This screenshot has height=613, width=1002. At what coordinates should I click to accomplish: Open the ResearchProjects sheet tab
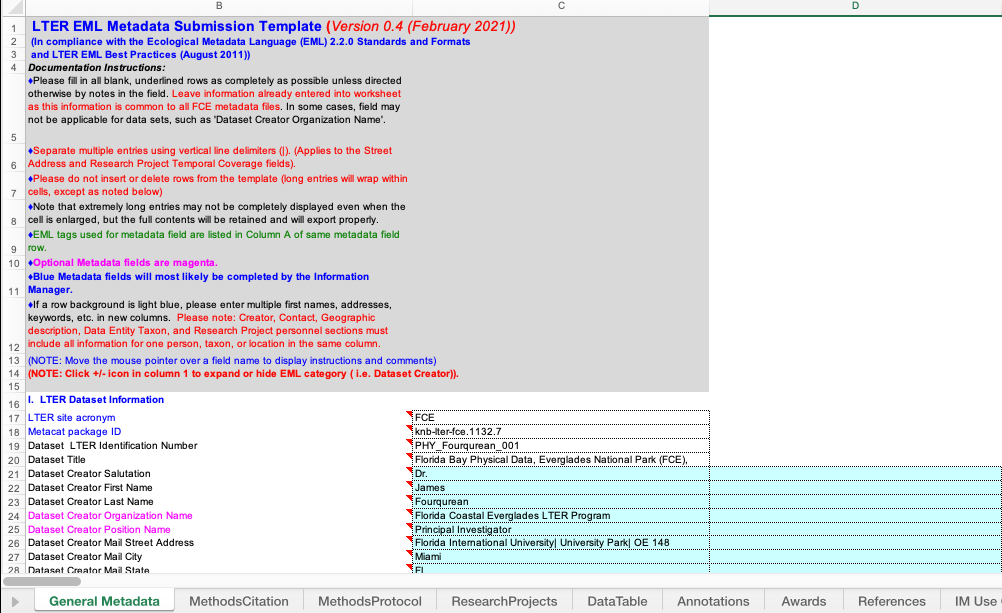coord(504,601)
